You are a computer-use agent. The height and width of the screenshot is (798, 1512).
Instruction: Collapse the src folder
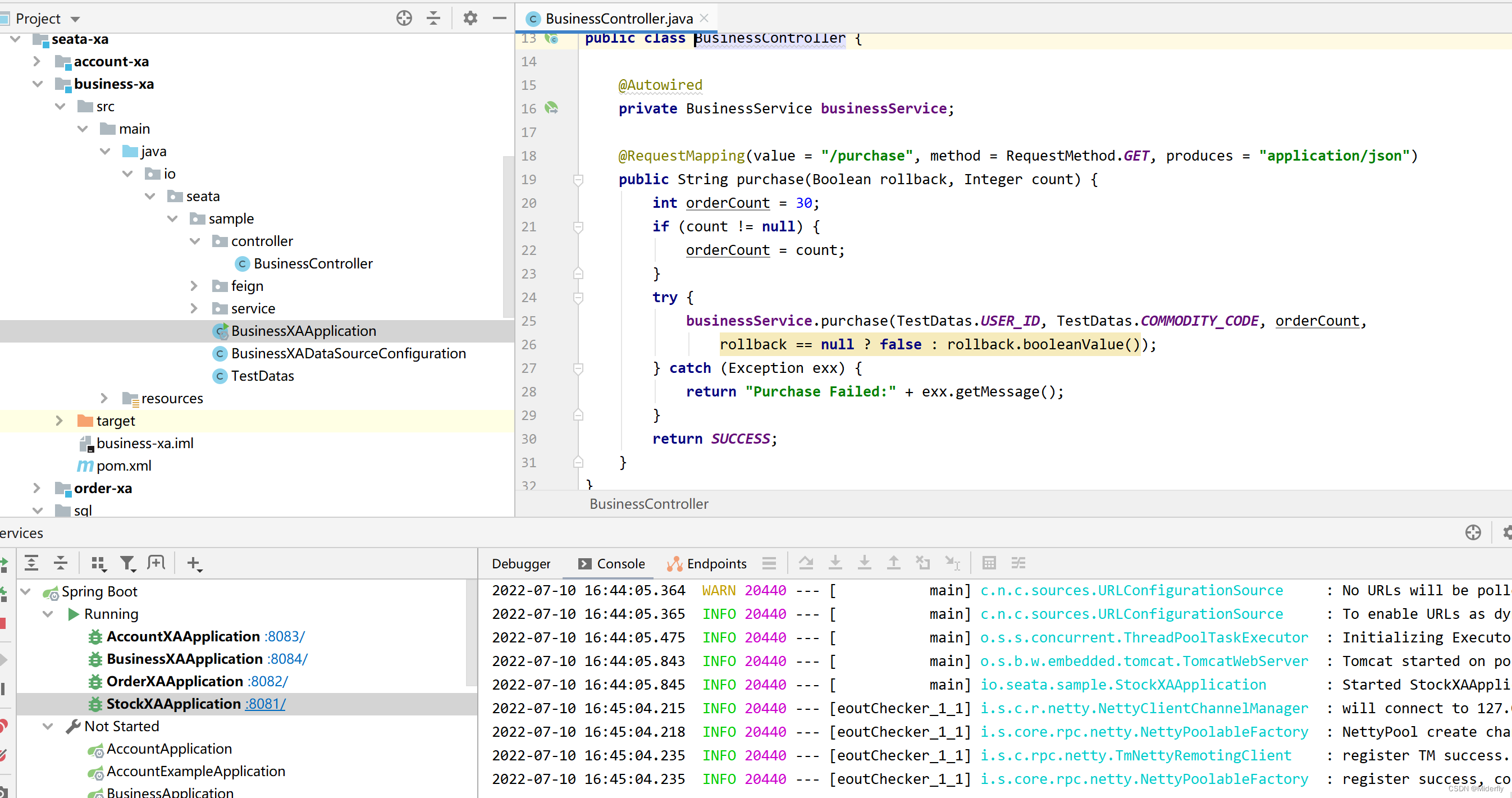60,106
